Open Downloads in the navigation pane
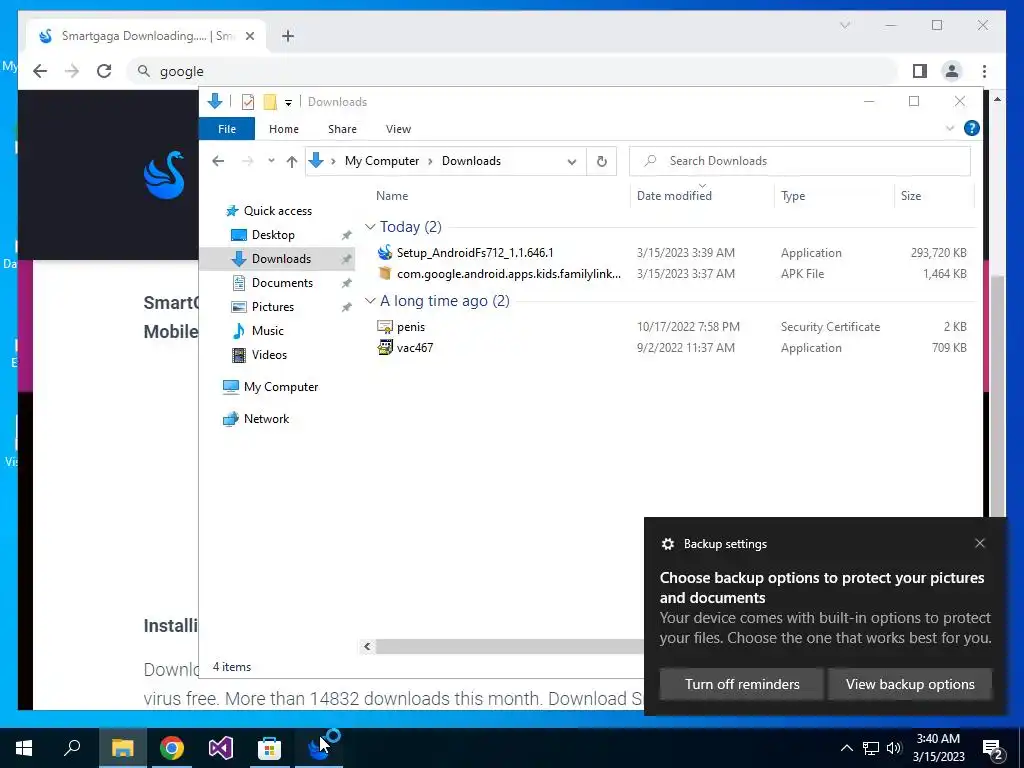The height and width of the screenshot is (768, 1024). pos(281,259)
